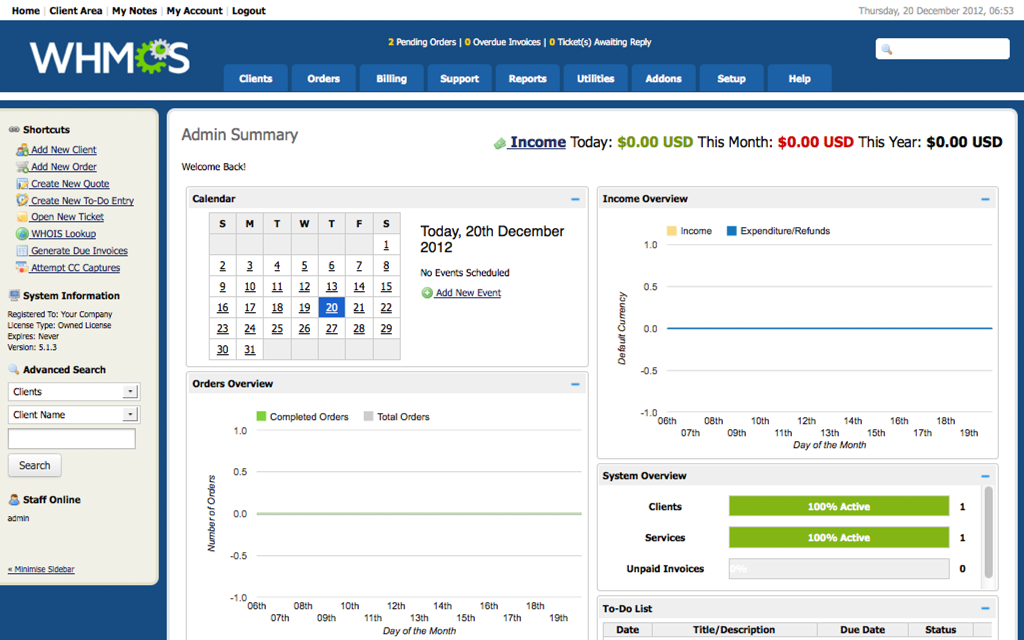Toggle the Income legend series in chart
This screenshot has width=1024, height=640.
tap(672, 231)
